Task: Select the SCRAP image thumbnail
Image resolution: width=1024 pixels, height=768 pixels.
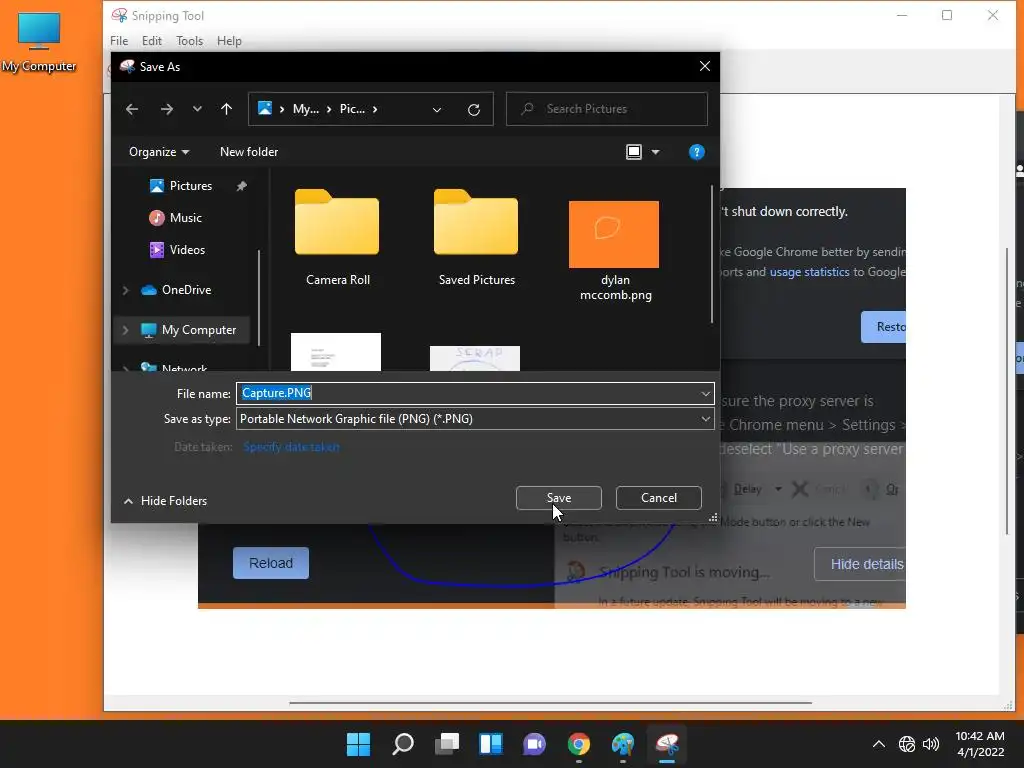Action: click(x=475, y=359)
